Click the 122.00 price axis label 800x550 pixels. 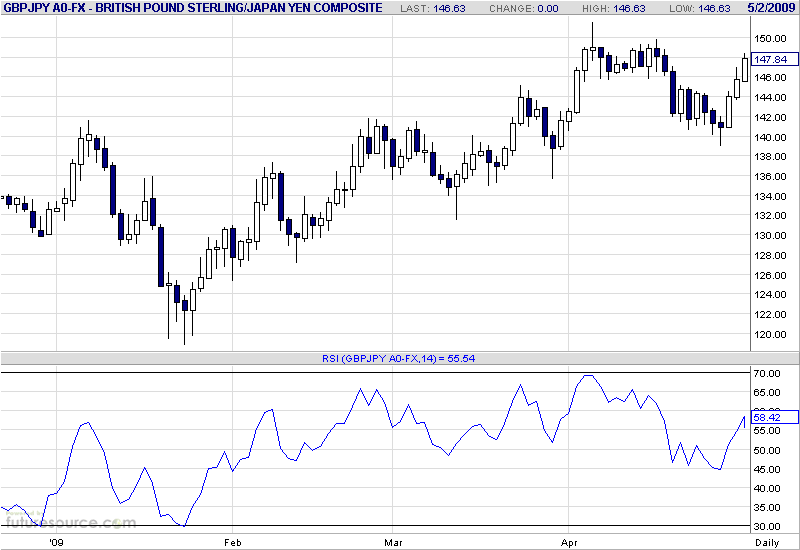click(770, 315)
